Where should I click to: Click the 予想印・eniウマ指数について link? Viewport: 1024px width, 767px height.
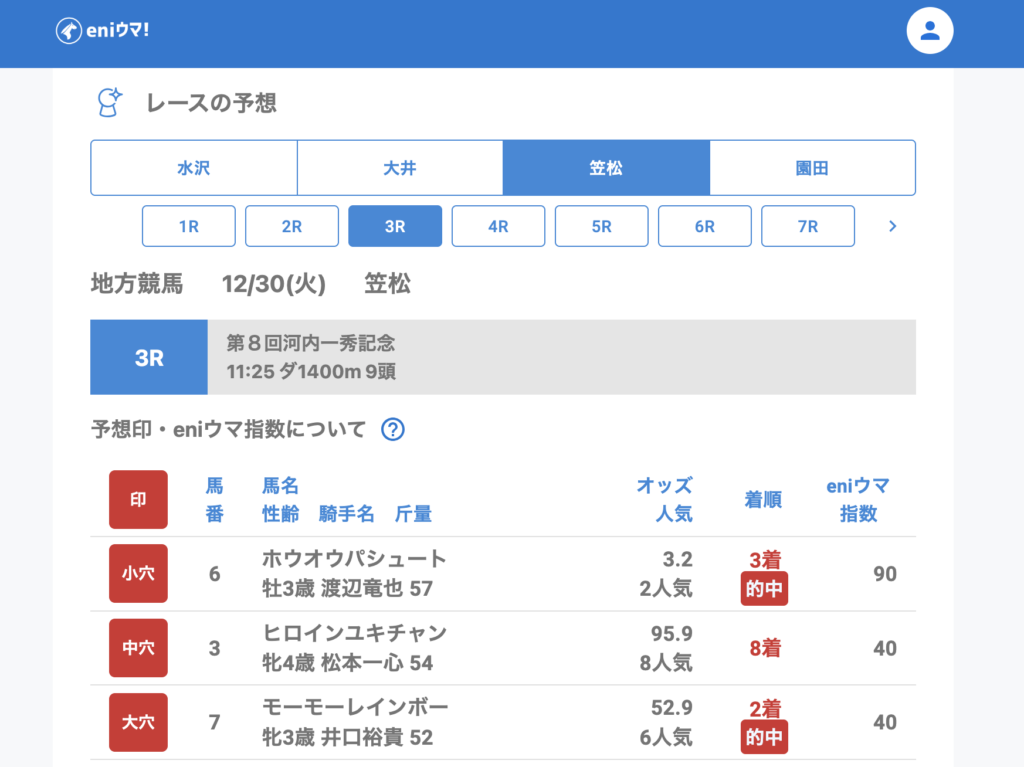[228, 430]
